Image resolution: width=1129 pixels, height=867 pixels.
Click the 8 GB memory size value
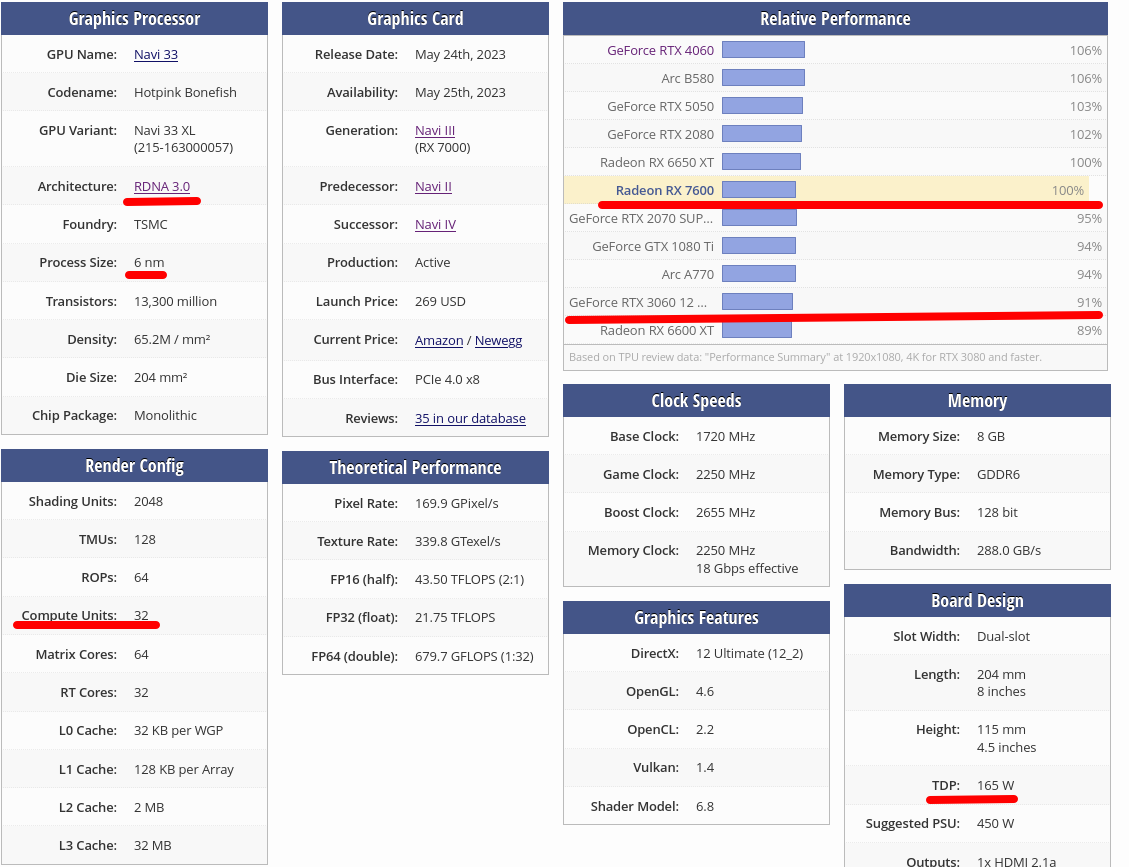(x=991, y=436)
